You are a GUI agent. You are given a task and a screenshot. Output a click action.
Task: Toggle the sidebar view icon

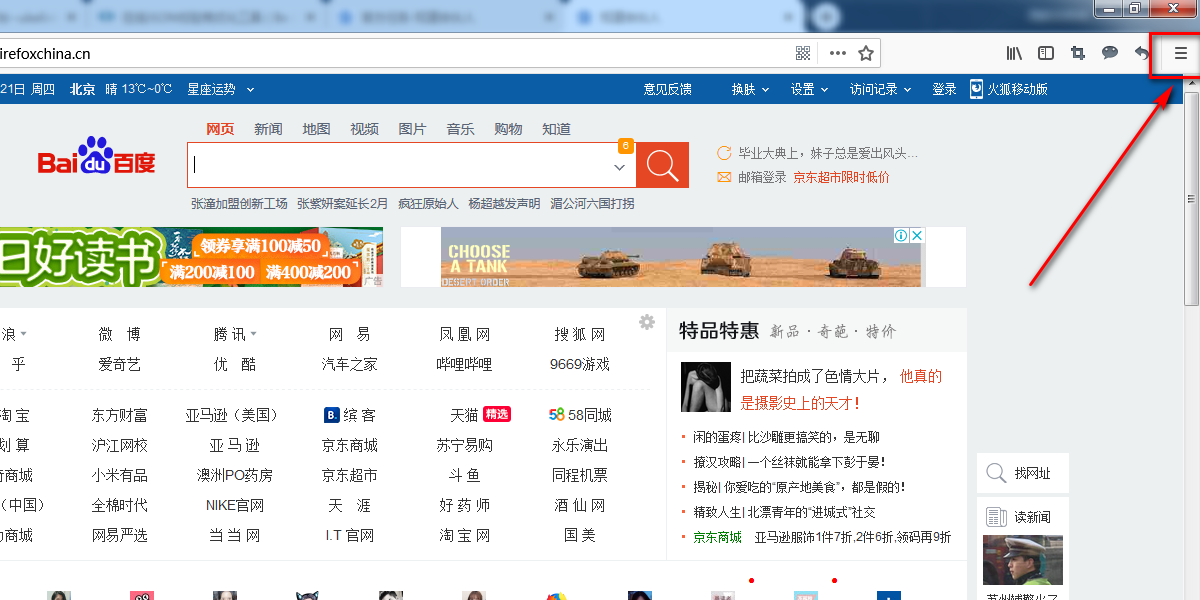tap(1046, 53)
